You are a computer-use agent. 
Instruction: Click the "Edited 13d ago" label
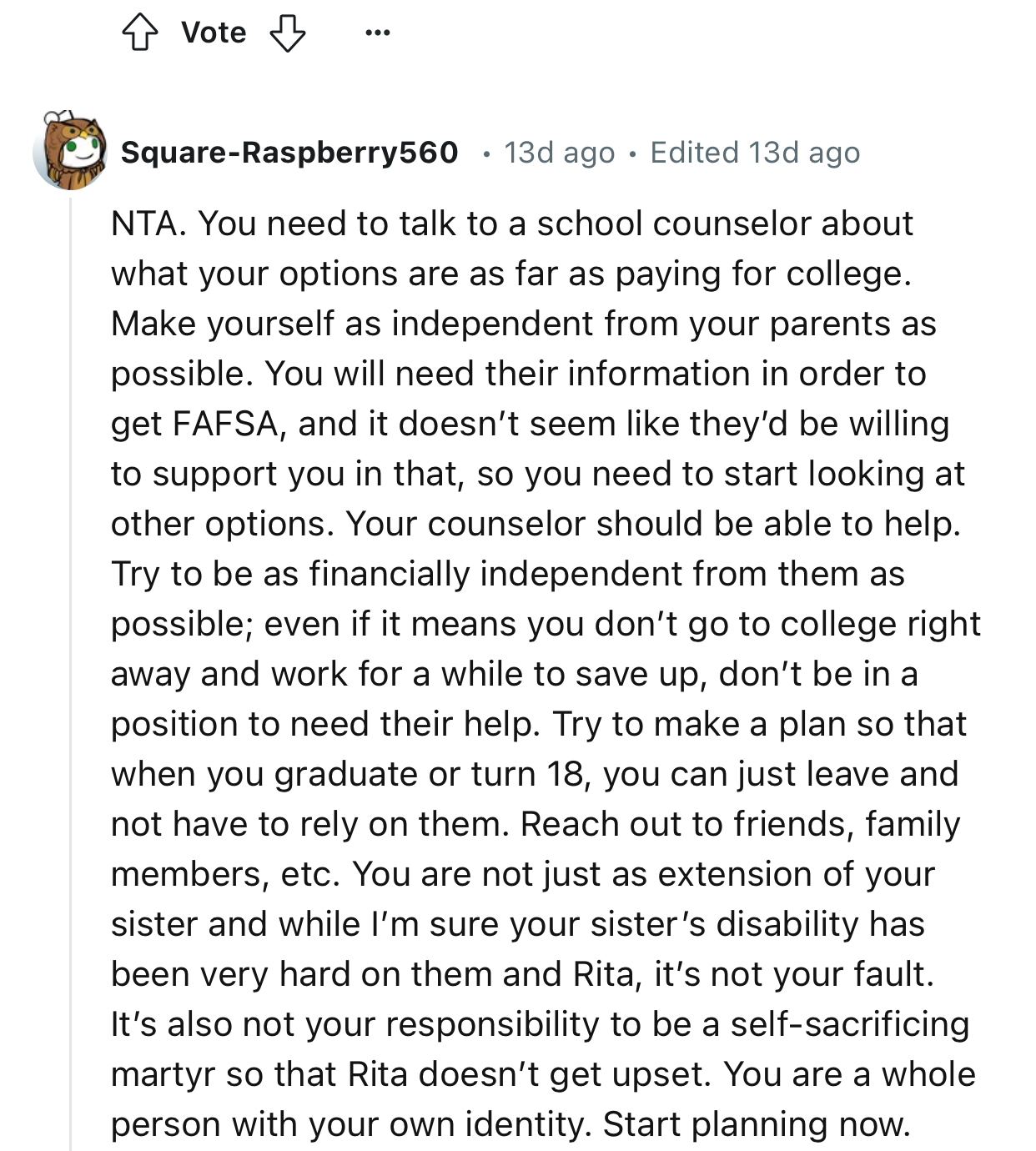click(x=755, y=153)
